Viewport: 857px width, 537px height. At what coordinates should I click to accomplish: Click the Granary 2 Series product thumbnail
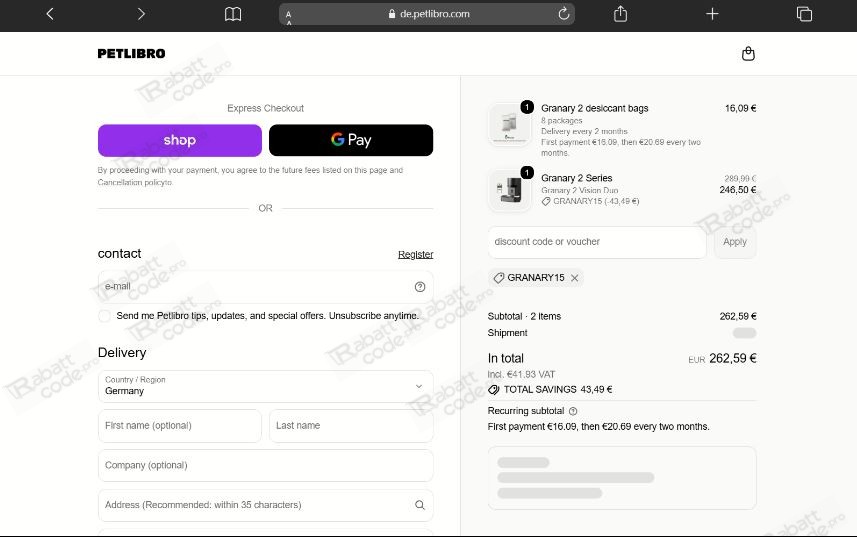click(x=509, y=190)
